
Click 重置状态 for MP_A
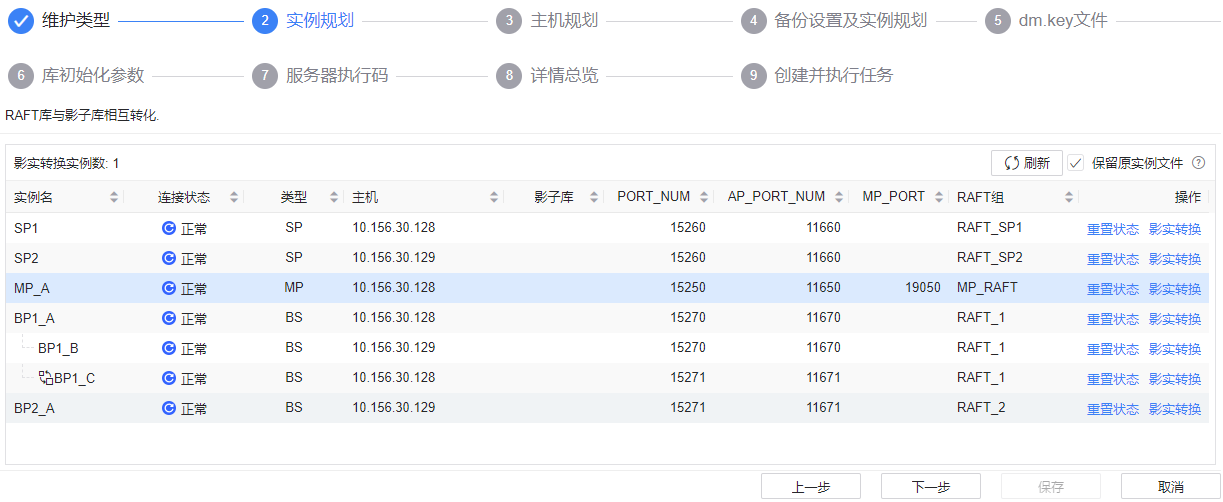tap(1113, 289)
